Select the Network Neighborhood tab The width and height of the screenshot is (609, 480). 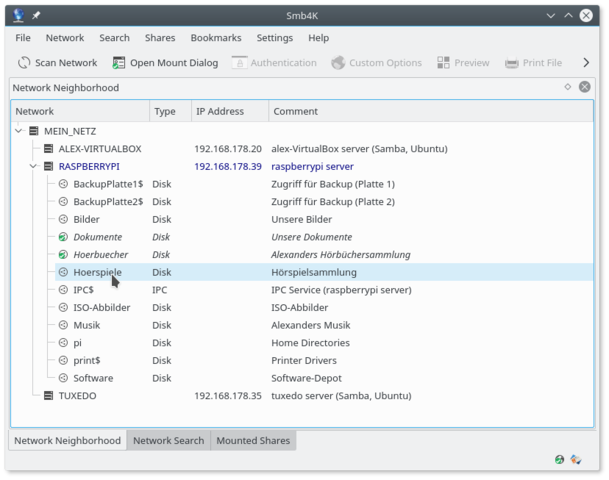coord(68,440)
